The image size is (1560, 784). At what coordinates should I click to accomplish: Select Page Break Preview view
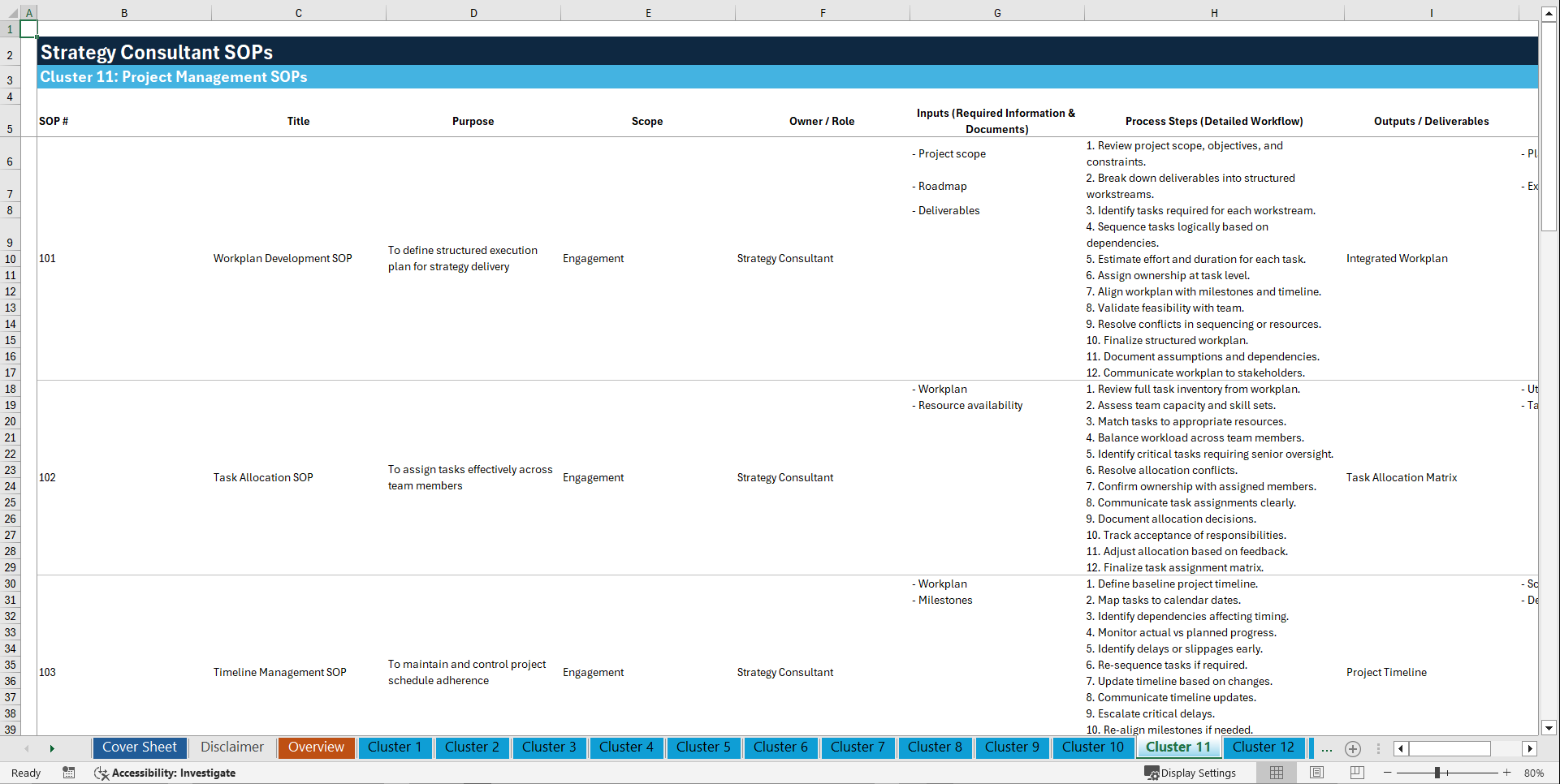1355,773
